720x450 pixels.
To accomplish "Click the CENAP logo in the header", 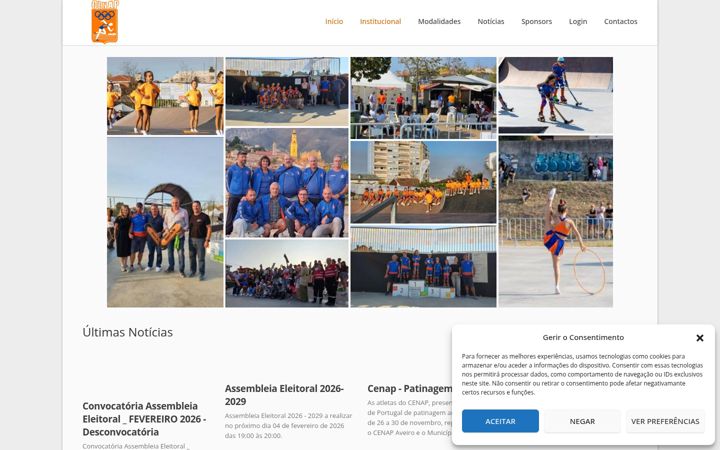I will tap(105, 22).
